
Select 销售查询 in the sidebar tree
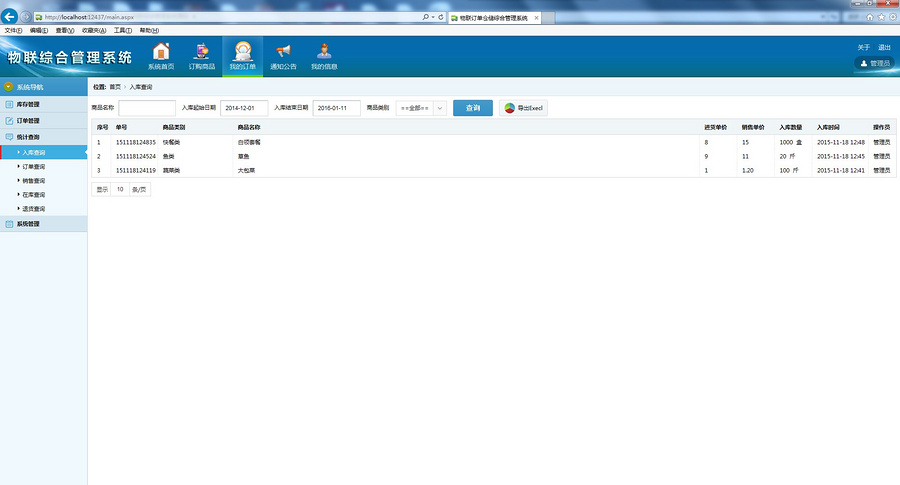click(x=33, y=181)
